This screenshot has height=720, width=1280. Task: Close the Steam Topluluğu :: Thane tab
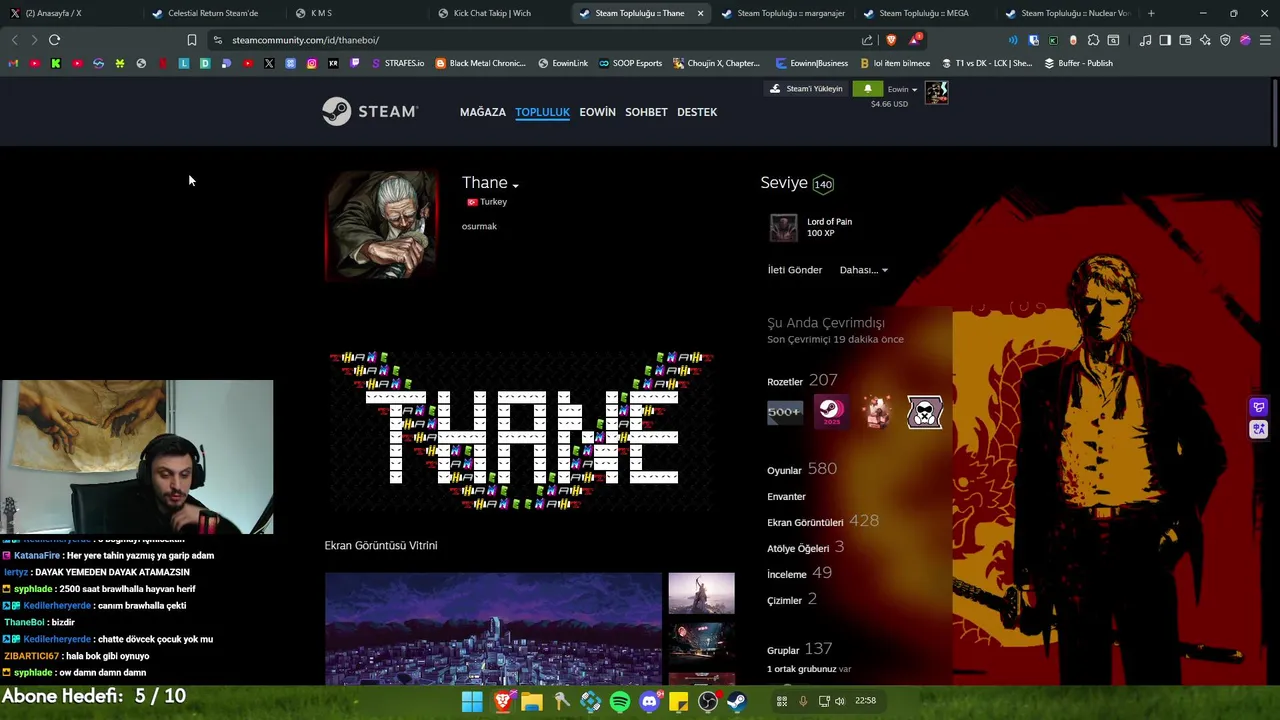(700, 13)
